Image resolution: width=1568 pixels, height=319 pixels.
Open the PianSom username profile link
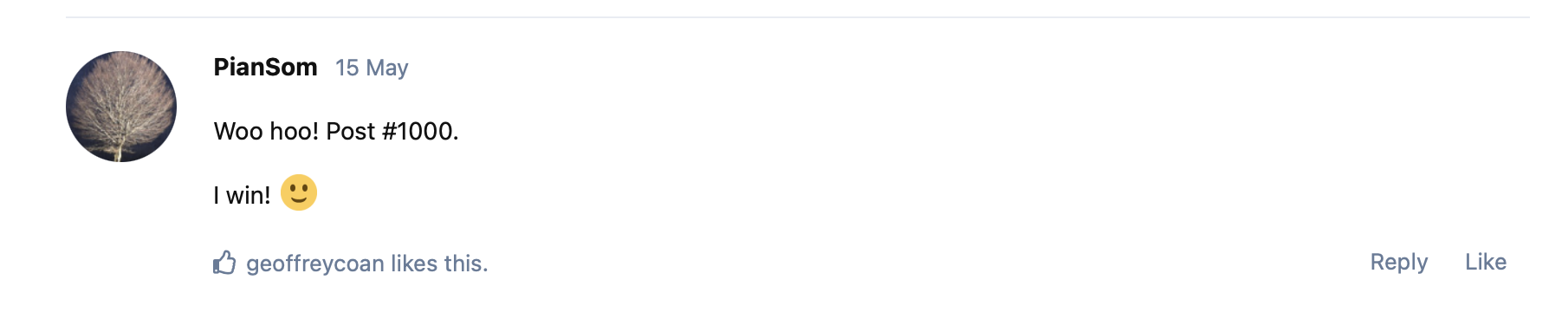click(265, 68)
